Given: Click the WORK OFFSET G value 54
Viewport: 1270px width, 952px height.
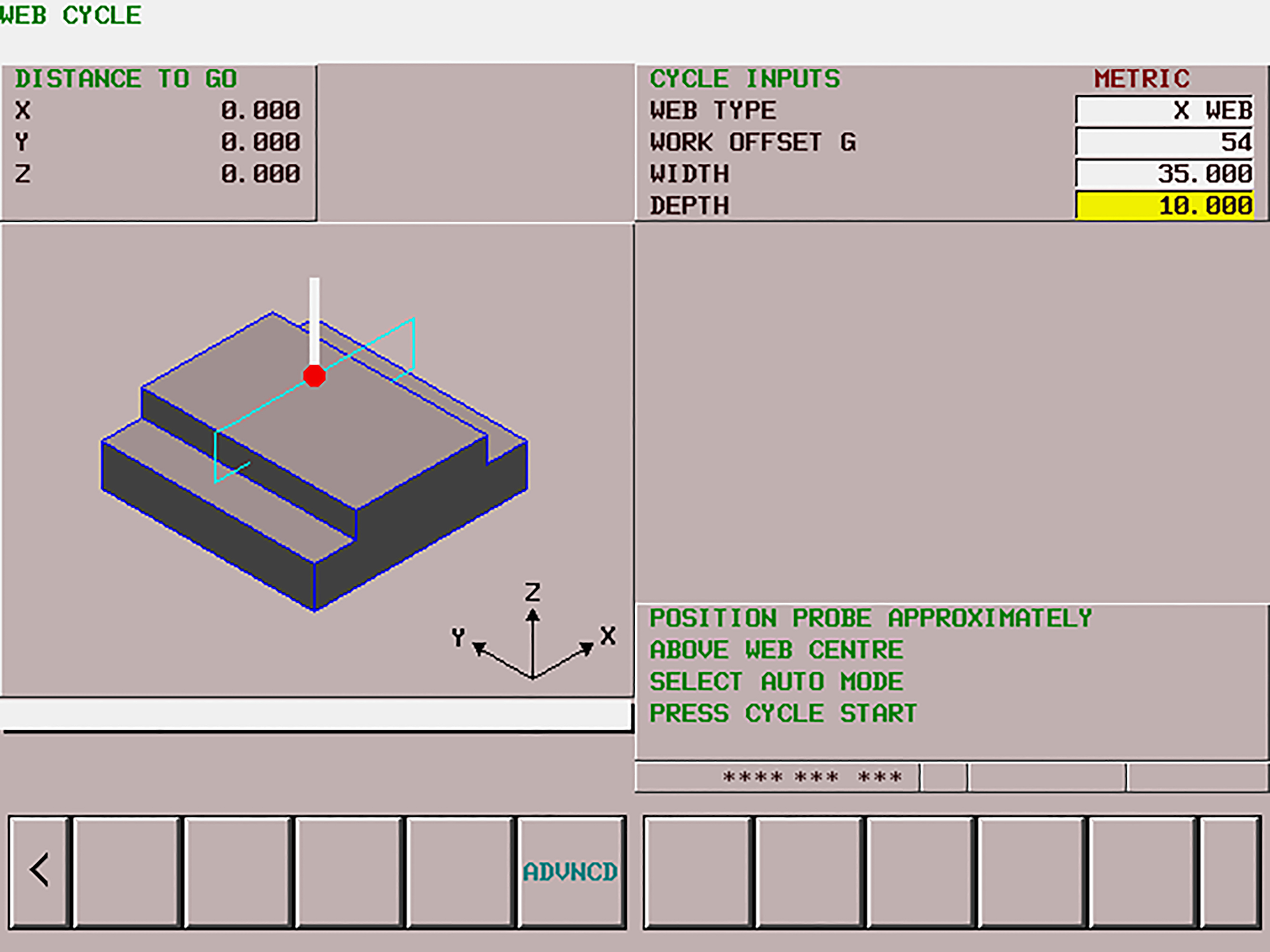Looking at the screenshot, I should (x=1163, y=142).
